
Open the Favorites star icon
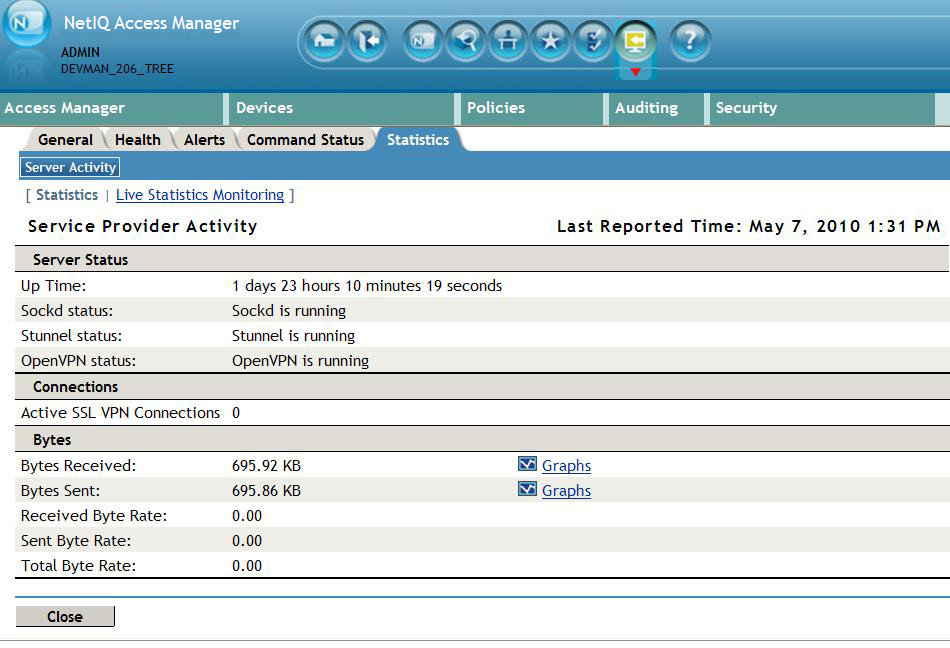[x=550, y=41]
